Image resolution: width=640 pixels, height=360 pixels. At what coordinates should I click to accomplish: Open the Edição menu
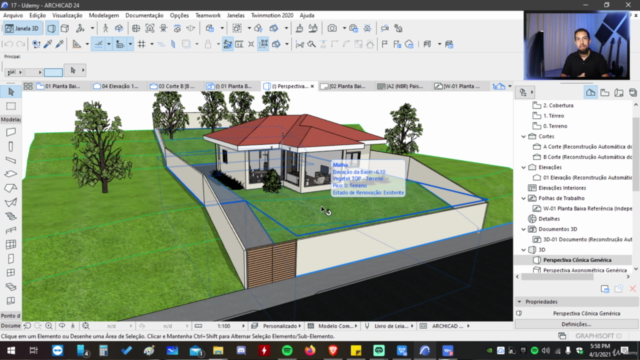click(x=38, y=15)
